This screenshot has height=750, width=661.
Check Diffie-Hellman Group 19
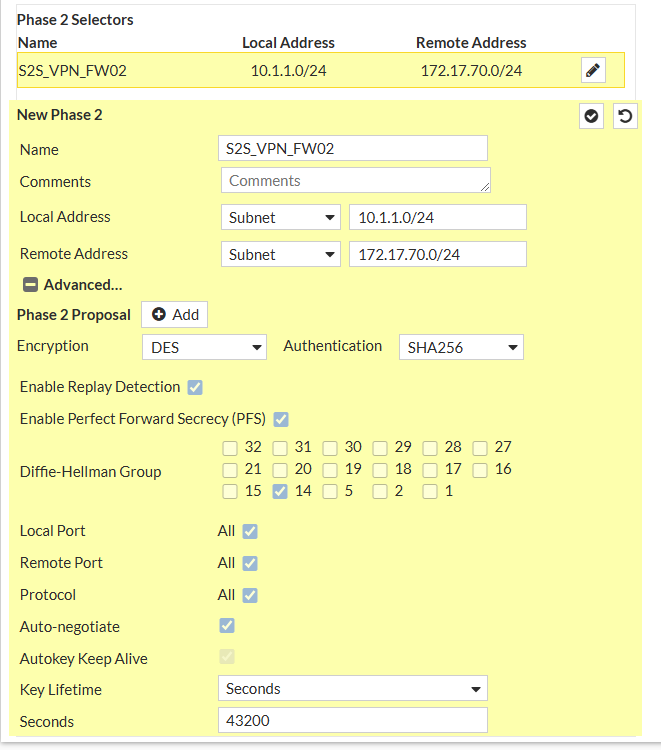(x=330, y=470)
